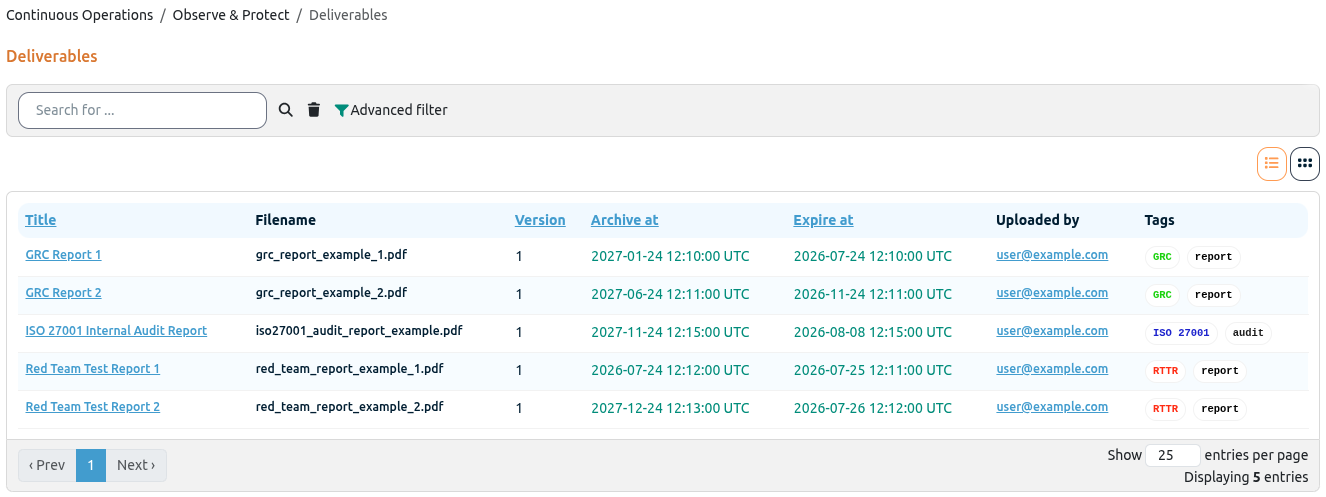The width and height of the screenshot is (1326, 497).
Task: Click GRC tag in GRC Report 2 row
Action: click(1162, 295)
